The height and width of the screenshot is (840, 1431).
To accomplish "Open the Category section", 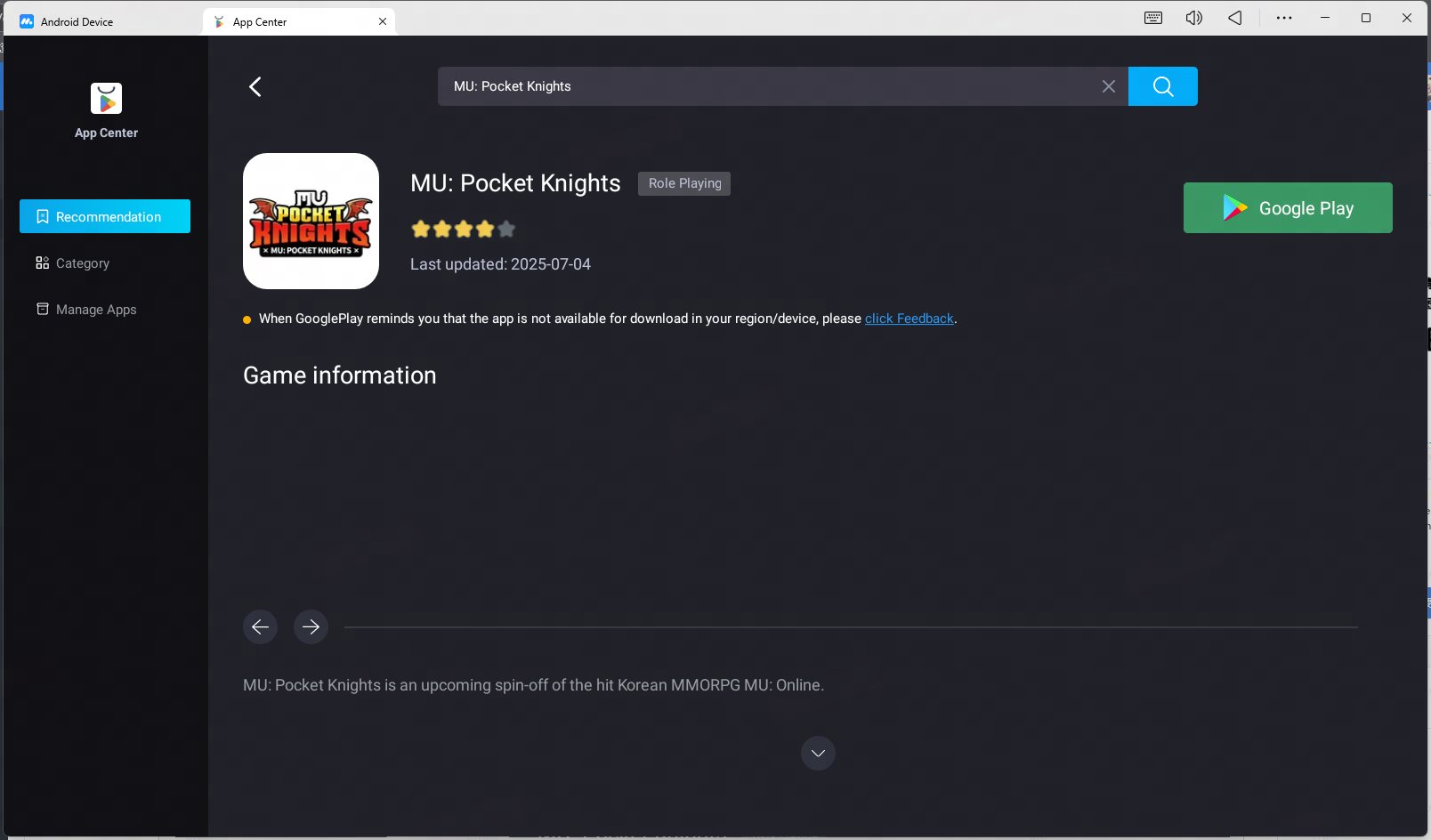I will [105, 262].
